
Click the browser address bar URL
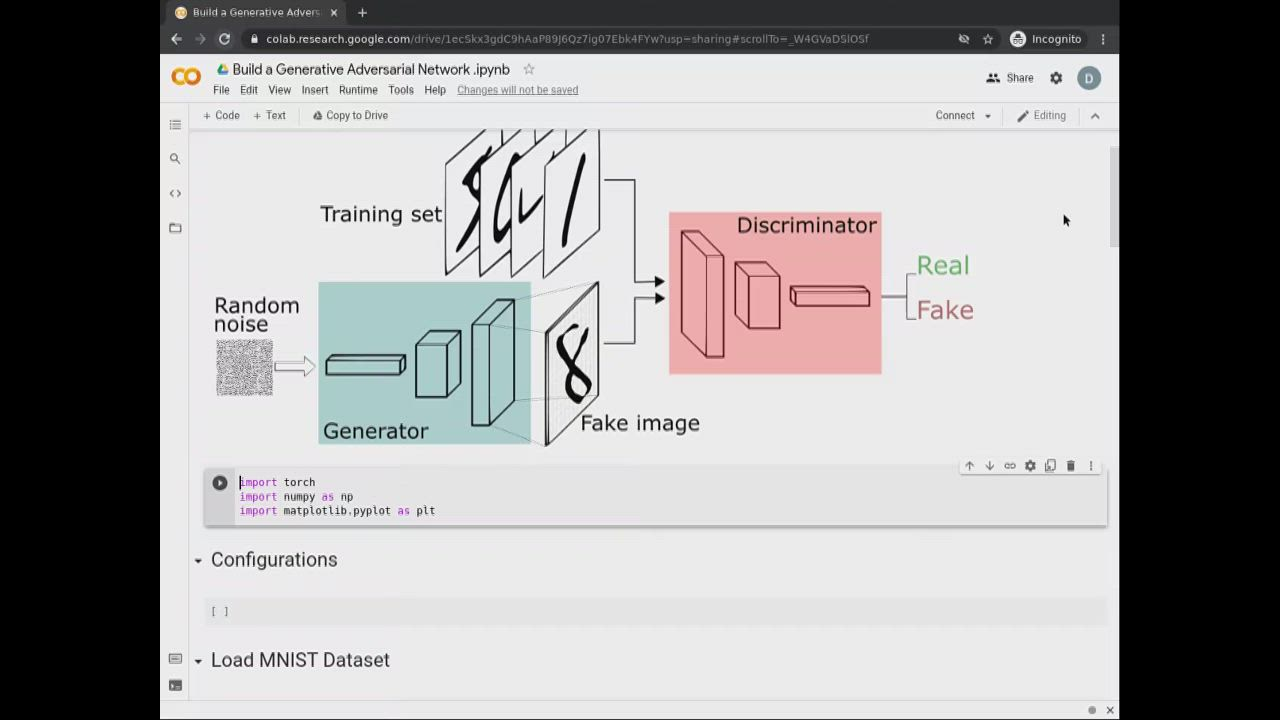[x=567, y=39]
